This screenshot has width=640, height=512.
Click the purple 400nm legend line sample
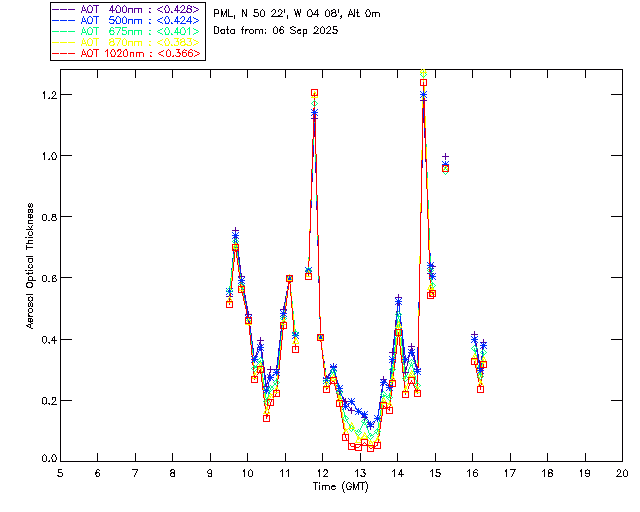(x=65, y=9)
